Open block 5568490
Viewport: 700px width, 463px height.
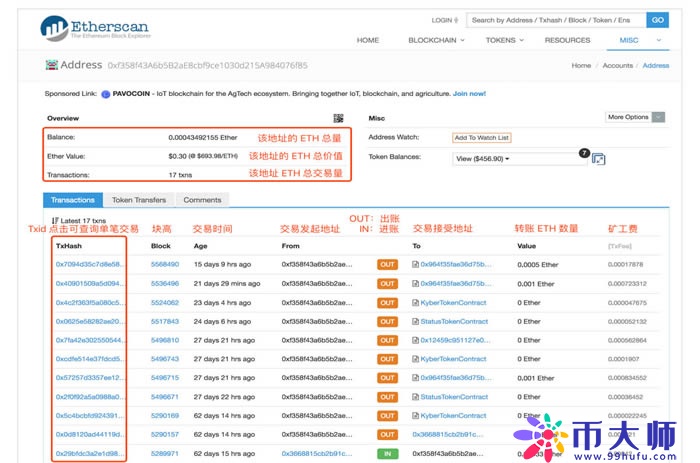(165, 264)
